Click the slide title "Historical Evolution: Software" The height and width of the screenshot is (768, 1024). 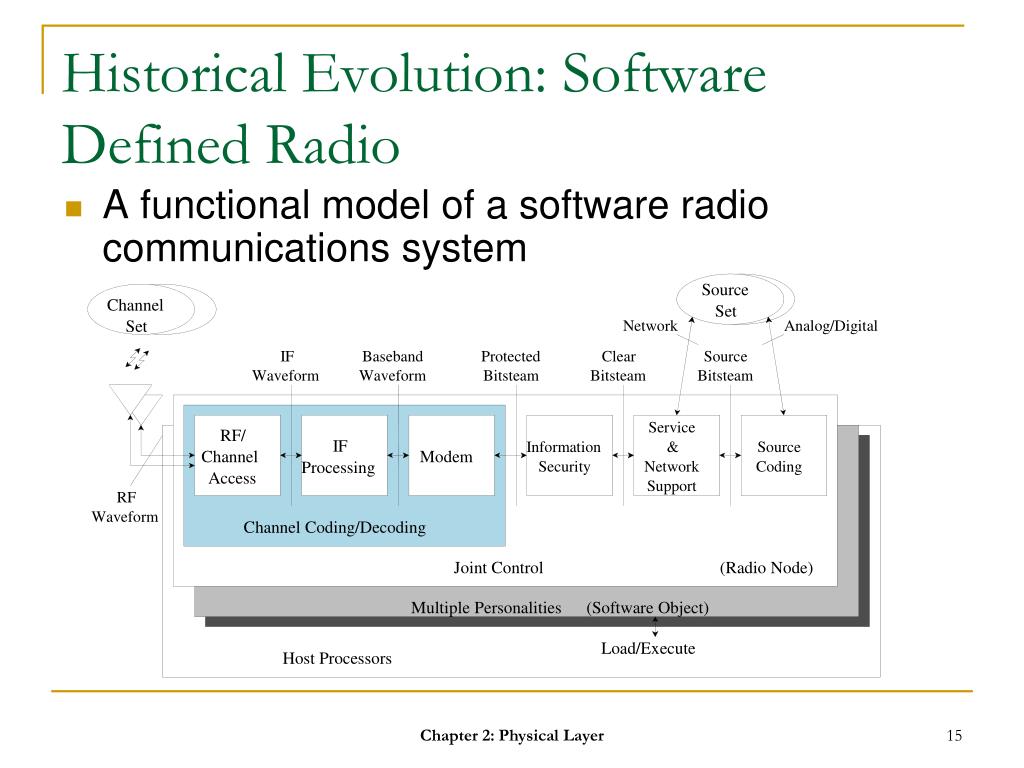[414, 73]
